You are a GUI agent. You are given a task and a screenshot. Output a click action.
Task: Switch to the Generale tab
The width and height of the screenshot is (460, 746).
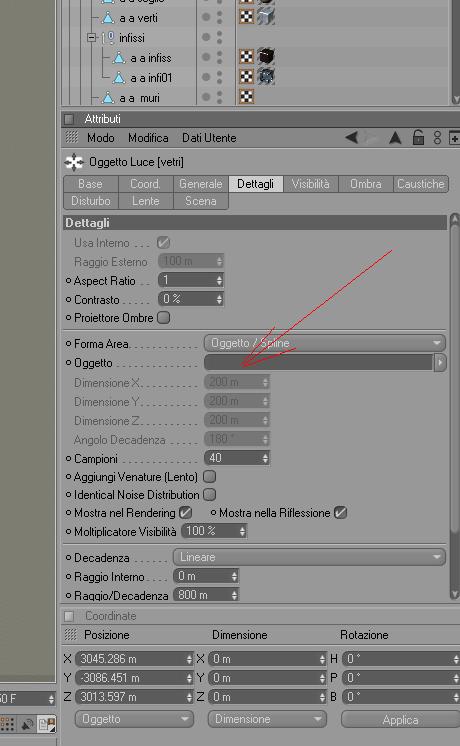201,184
